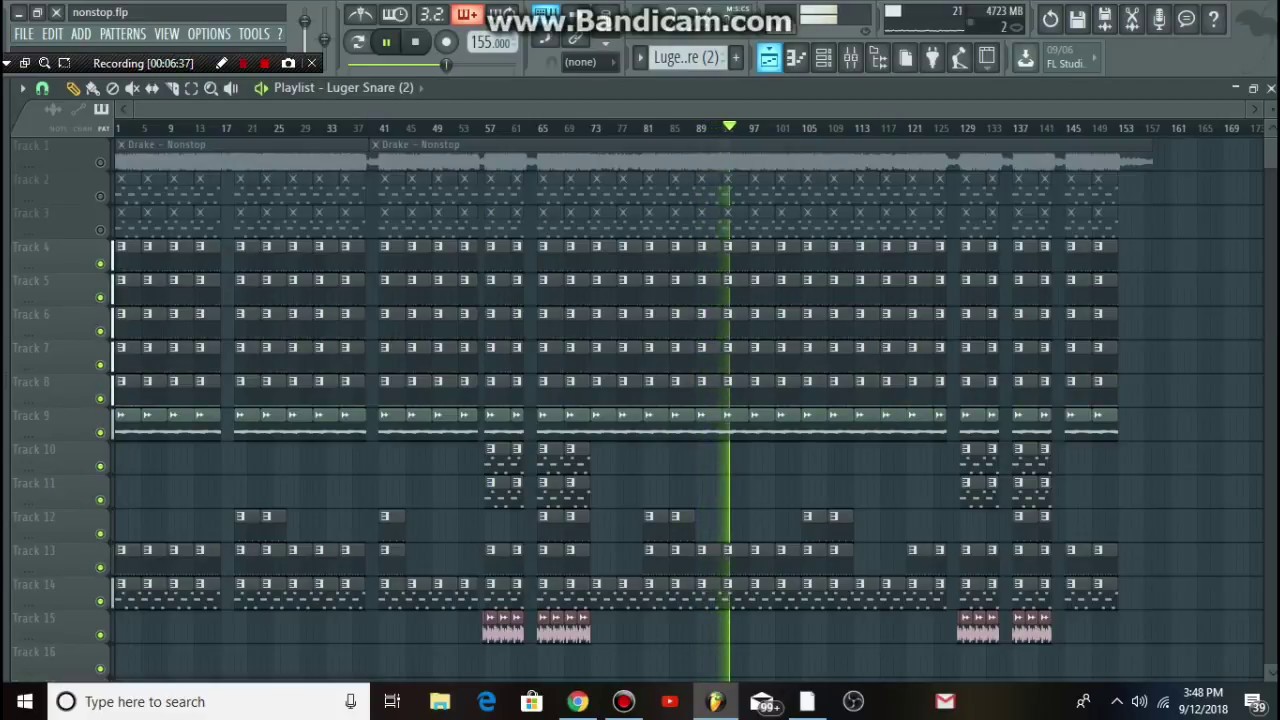1280x720 pixels.
Task: Open the FILE menu
Action: 23,34
